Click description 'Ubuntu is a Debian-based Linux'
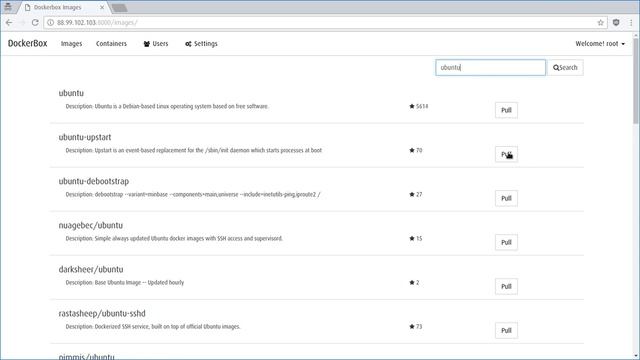 pyautogui.click(x=167, y=106)
